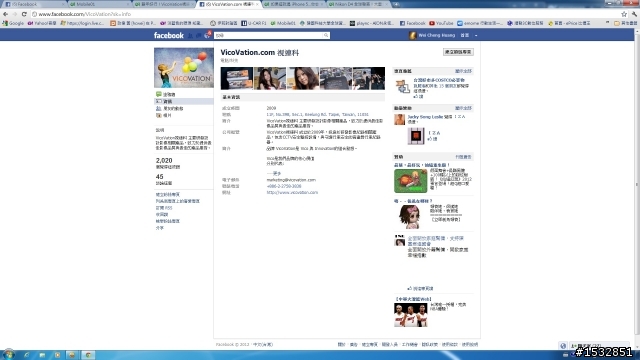Click the Facebook search input field

[269, 36]
